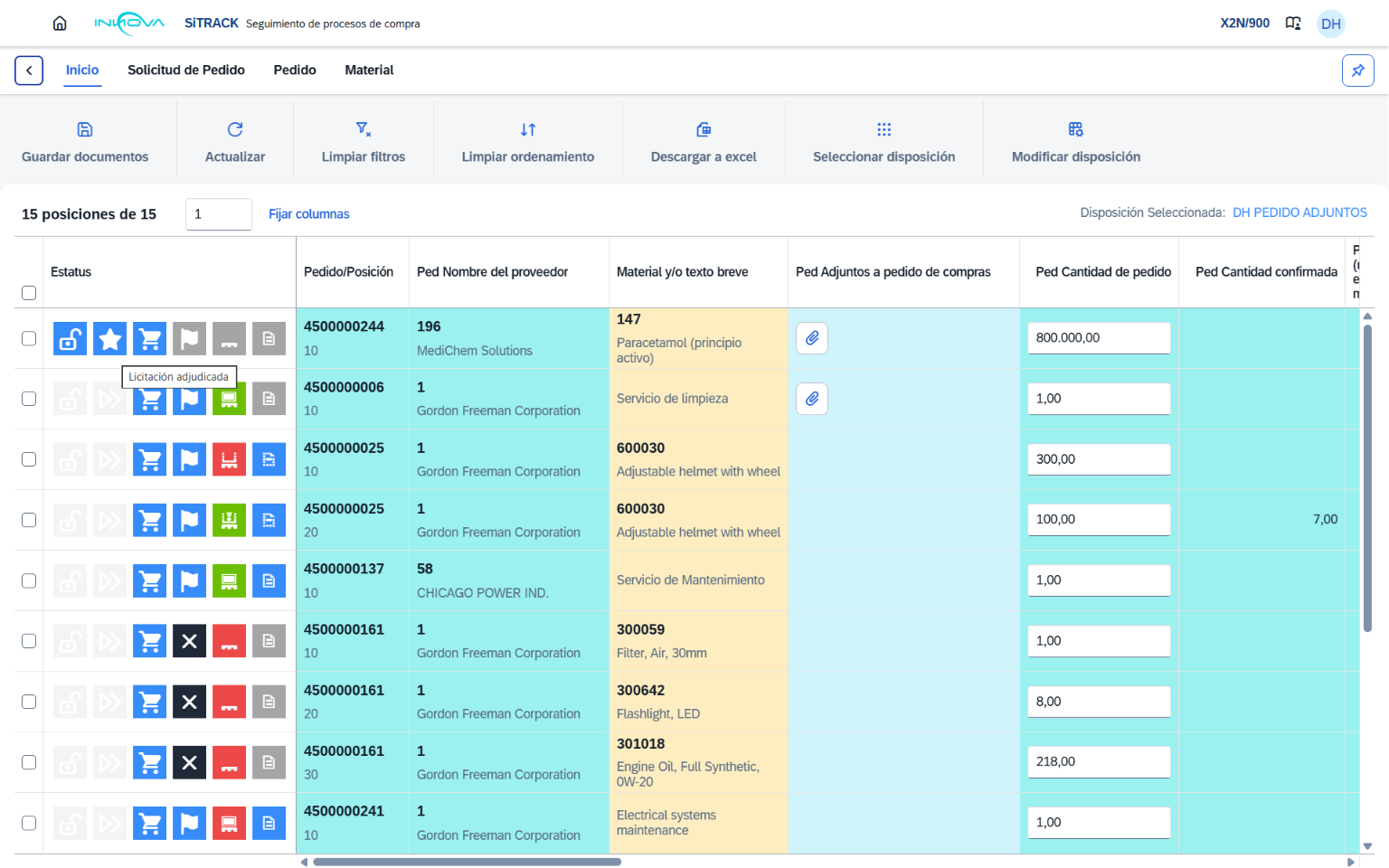Click order number 4500000137
This screenshot has height=868, width=1389.
click(x=344, y=569)
